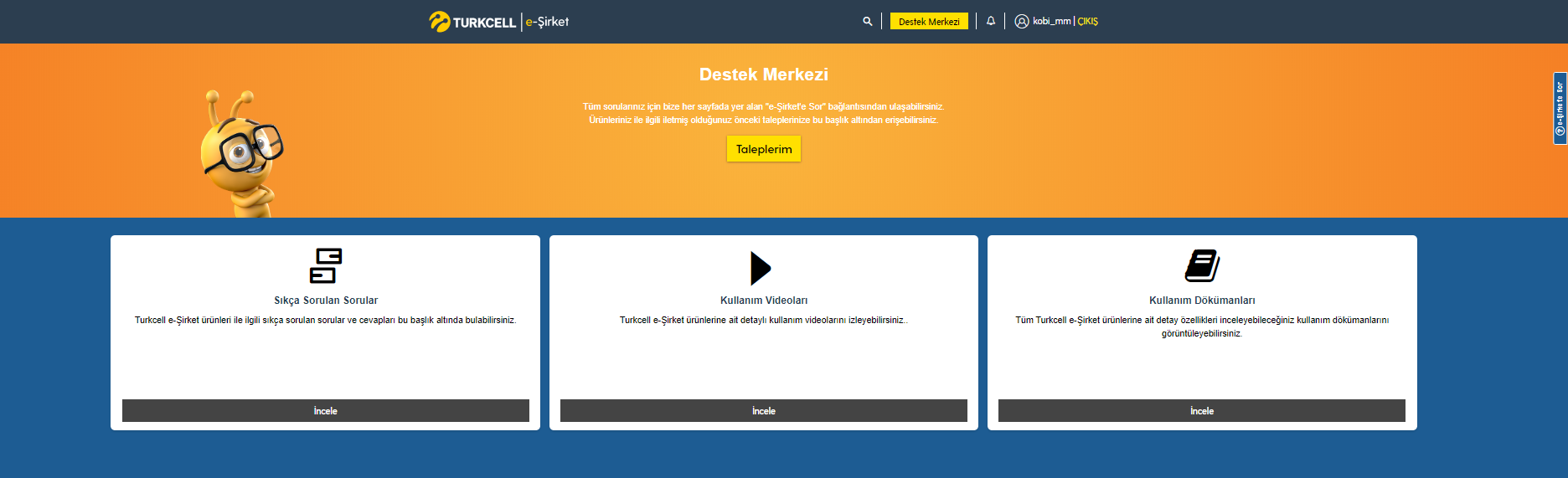Click the Kullanım Videoları play icon
The image size is (1568, 478).
click(x=761, y=268)
